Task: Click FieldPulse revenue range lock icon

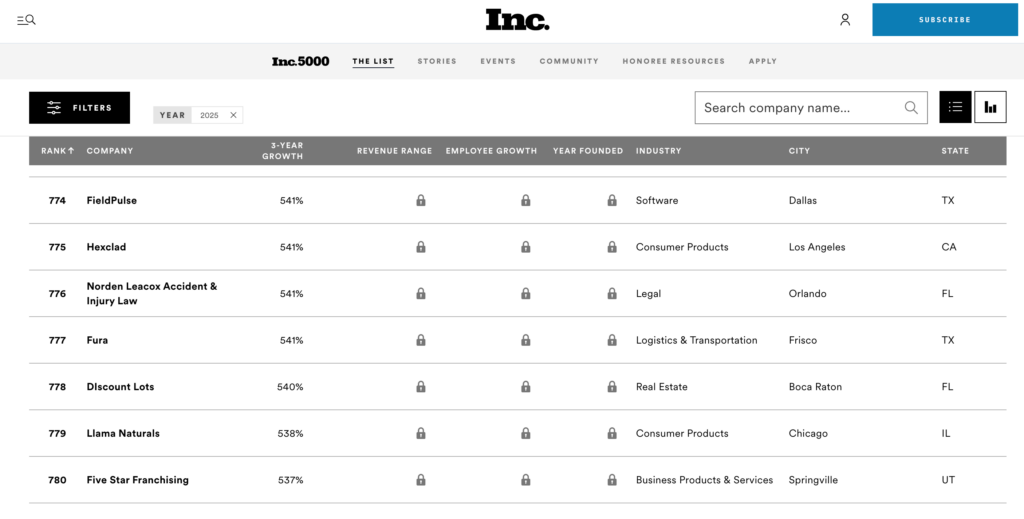Action: click(421, 200)
